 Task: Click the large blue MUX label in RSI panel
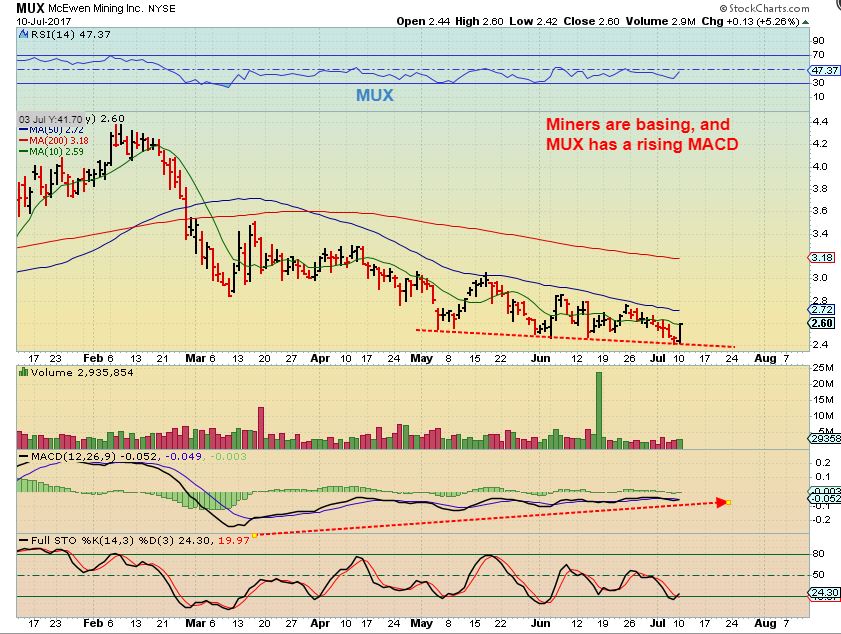[x=375, y=95]
